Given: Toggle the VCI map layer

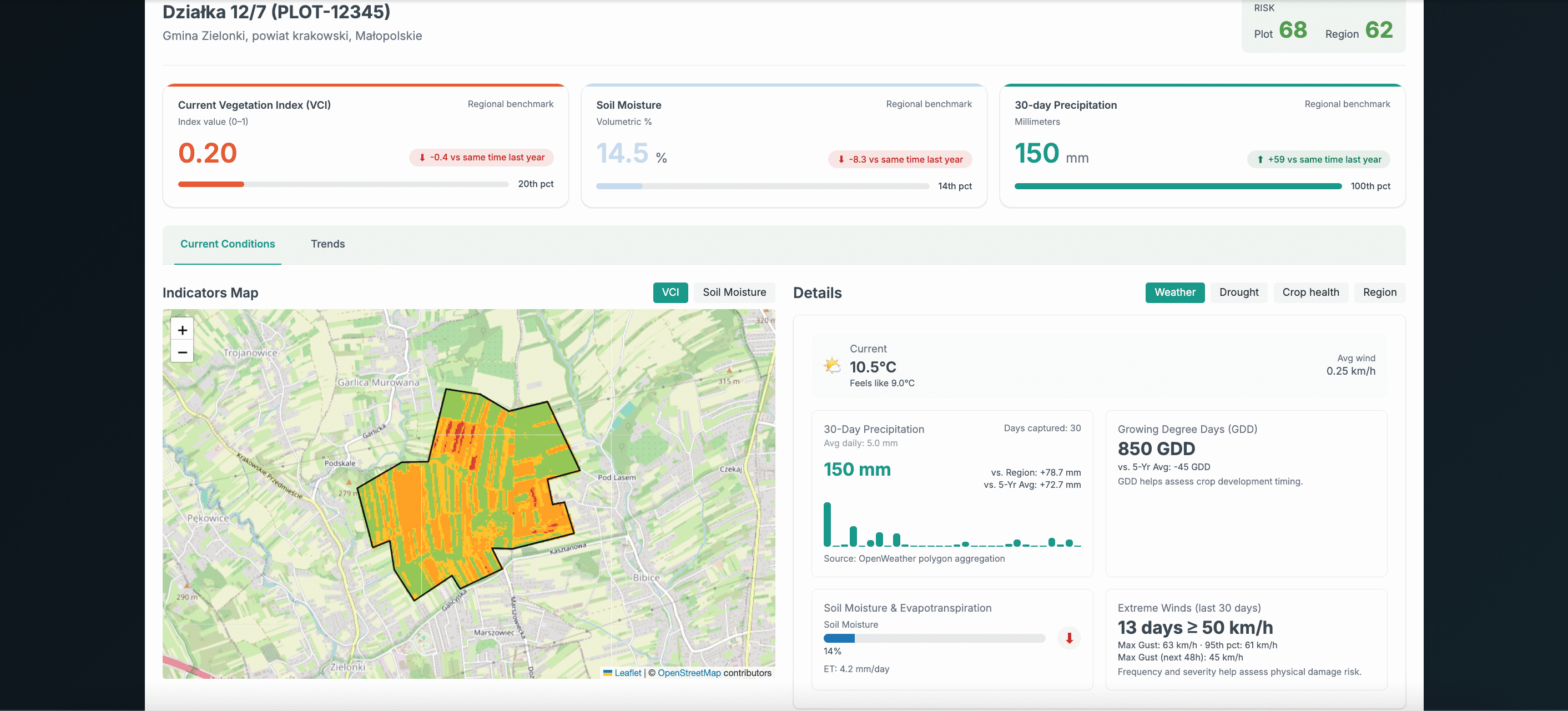Looking at the screenshot, I should 670,292.
